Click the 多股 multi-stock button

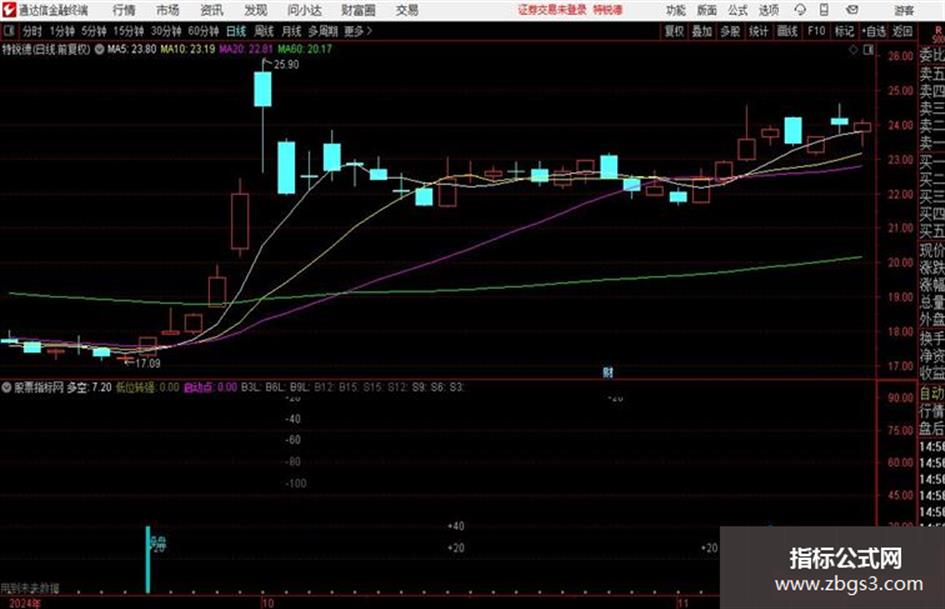730,31
